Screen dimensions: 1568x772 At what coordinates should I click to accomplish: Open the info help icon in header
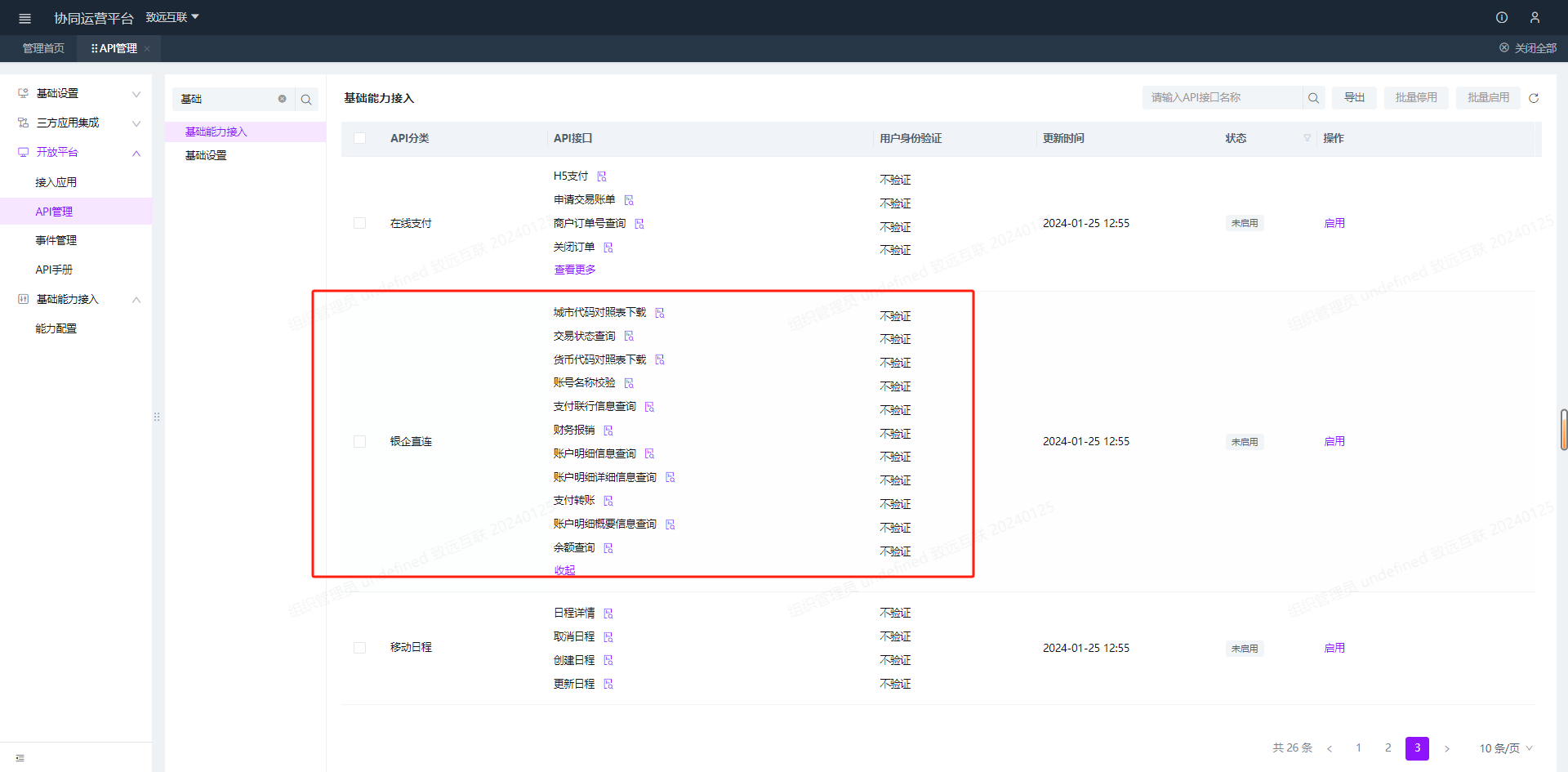click(x=1501, y=17)
